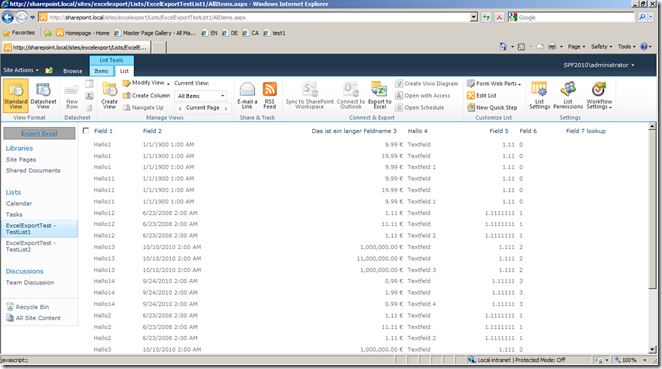662x369 pixels.
Task: Click the browser search magnifier button
Action: tap(642, 17)
